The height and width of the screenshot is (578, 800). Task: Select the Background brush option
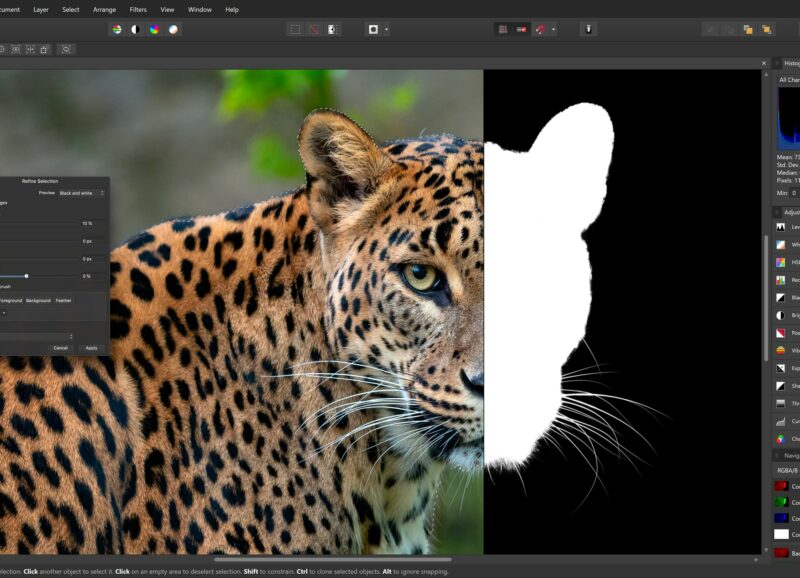[x=38, y=300]
